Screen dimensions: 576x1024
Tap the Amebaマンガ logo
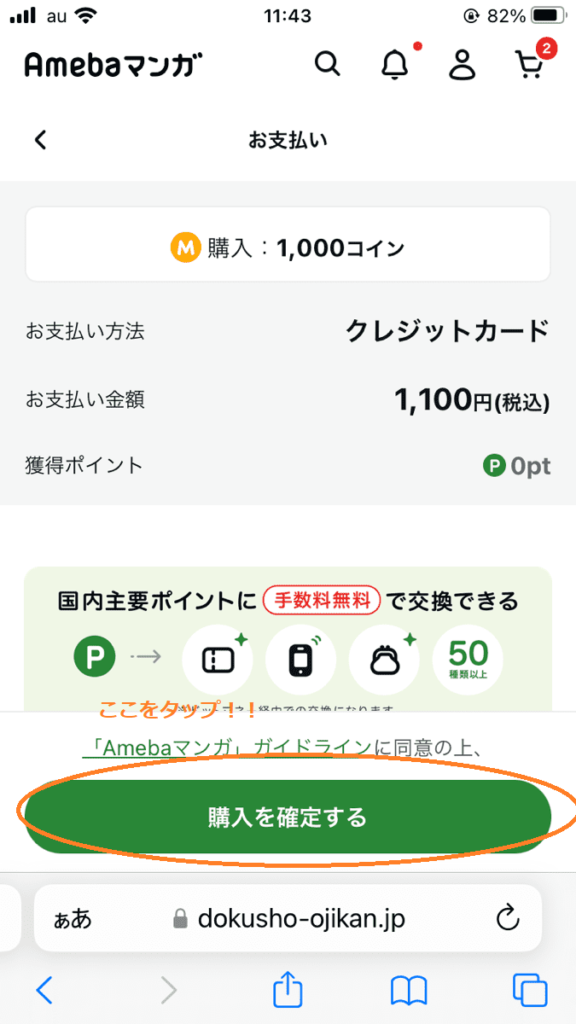(x=112, y=65)
